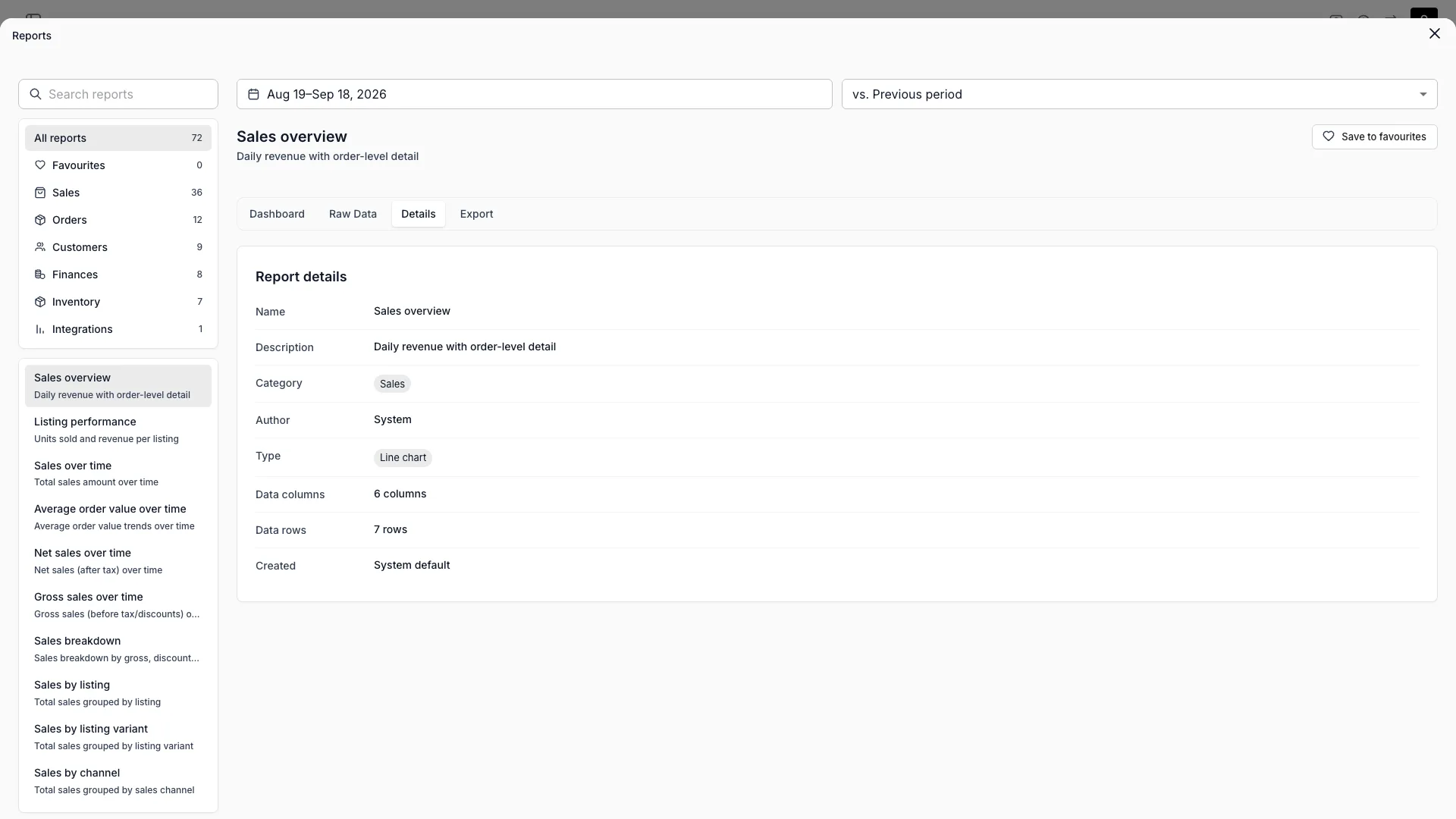Click the search magnifier icon
This screenshot has height=819, width=1456.
pyautogui.click(x=36, y=94)
